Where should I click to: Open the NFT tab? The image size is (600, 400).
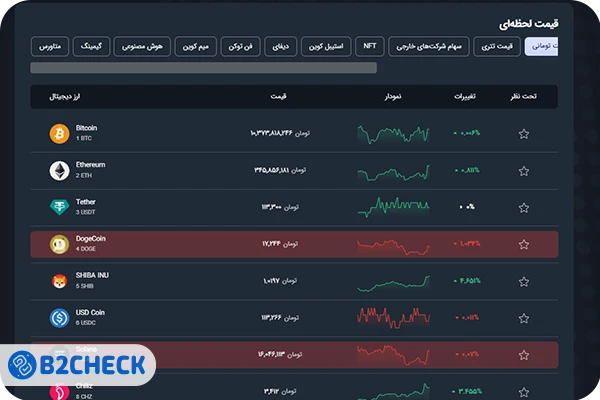coord(370,46)
